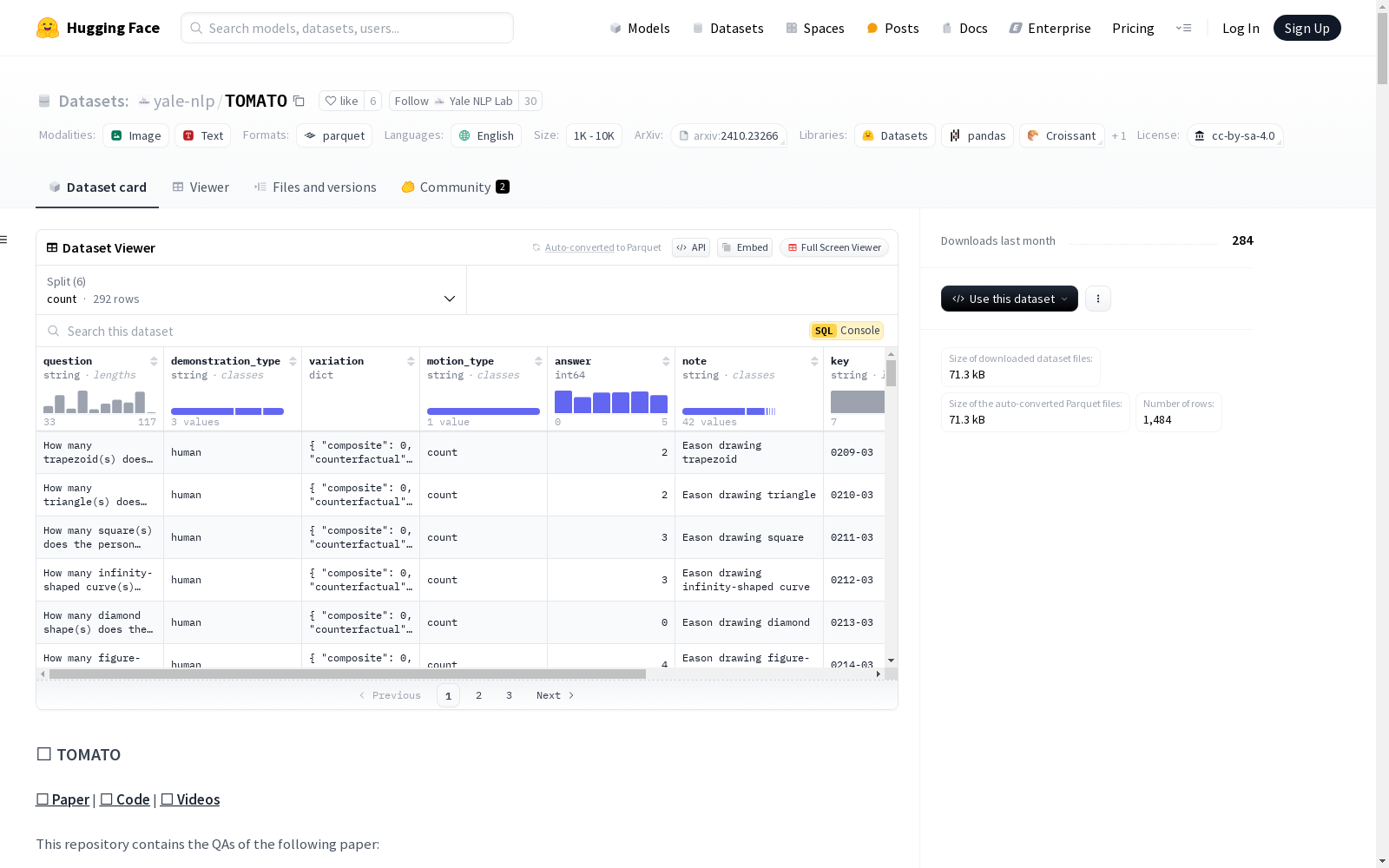Open the API button in Dataset Viewer
This screenshot has width=1389, height=868.
pyautogui.click(x=691, y=247)
